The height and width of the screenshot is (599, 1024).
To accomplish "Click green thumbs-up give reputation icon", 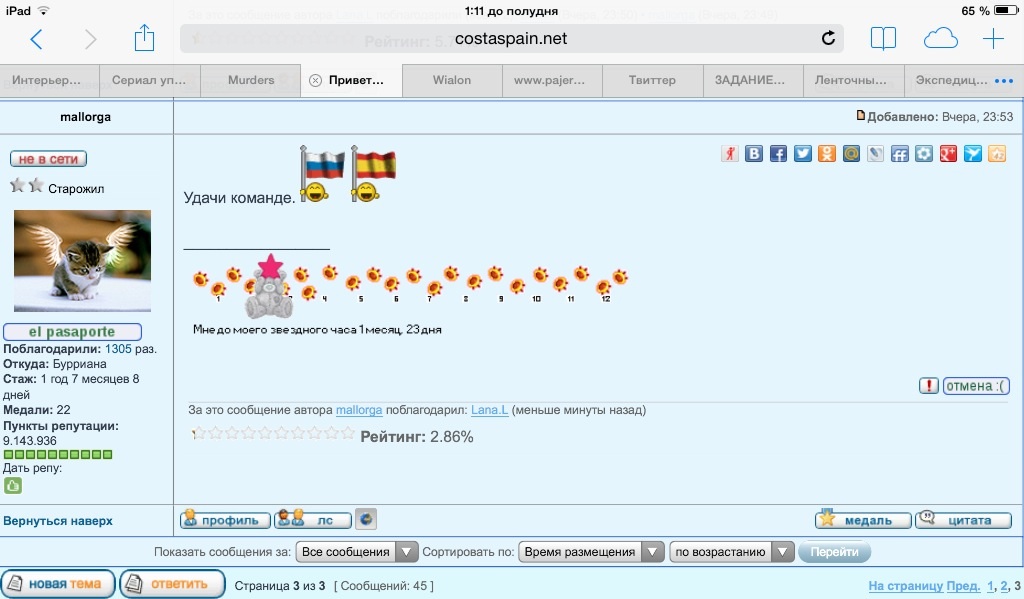I will point(13,486).
